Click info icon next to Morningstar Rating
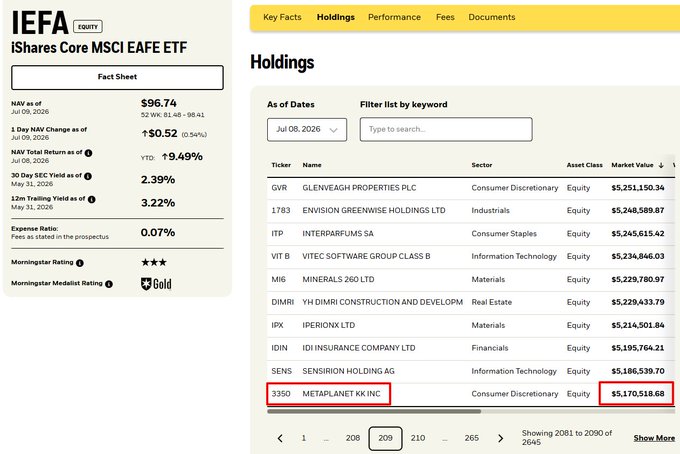Screen dimensions: 680x454 coord(80,263)
